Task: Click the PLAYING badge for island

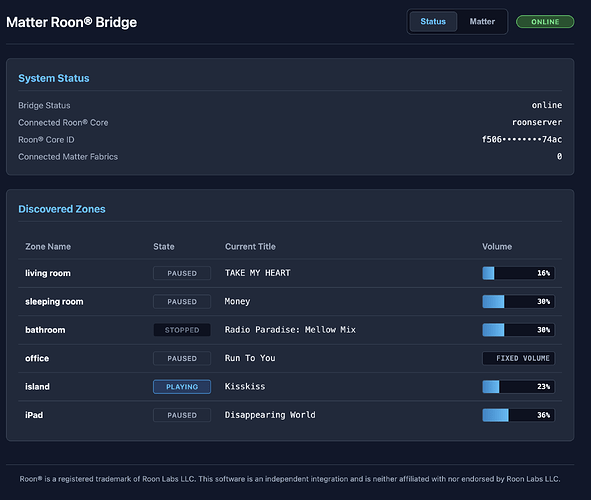Action: point(182,387)
